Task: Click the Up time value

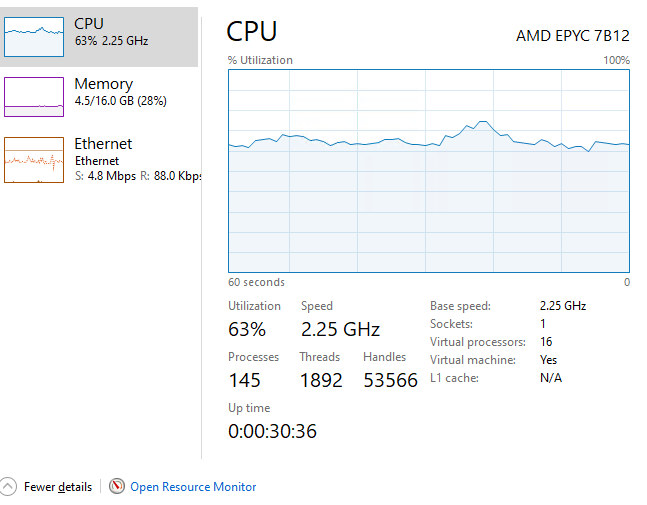Action: click(272, 431)
